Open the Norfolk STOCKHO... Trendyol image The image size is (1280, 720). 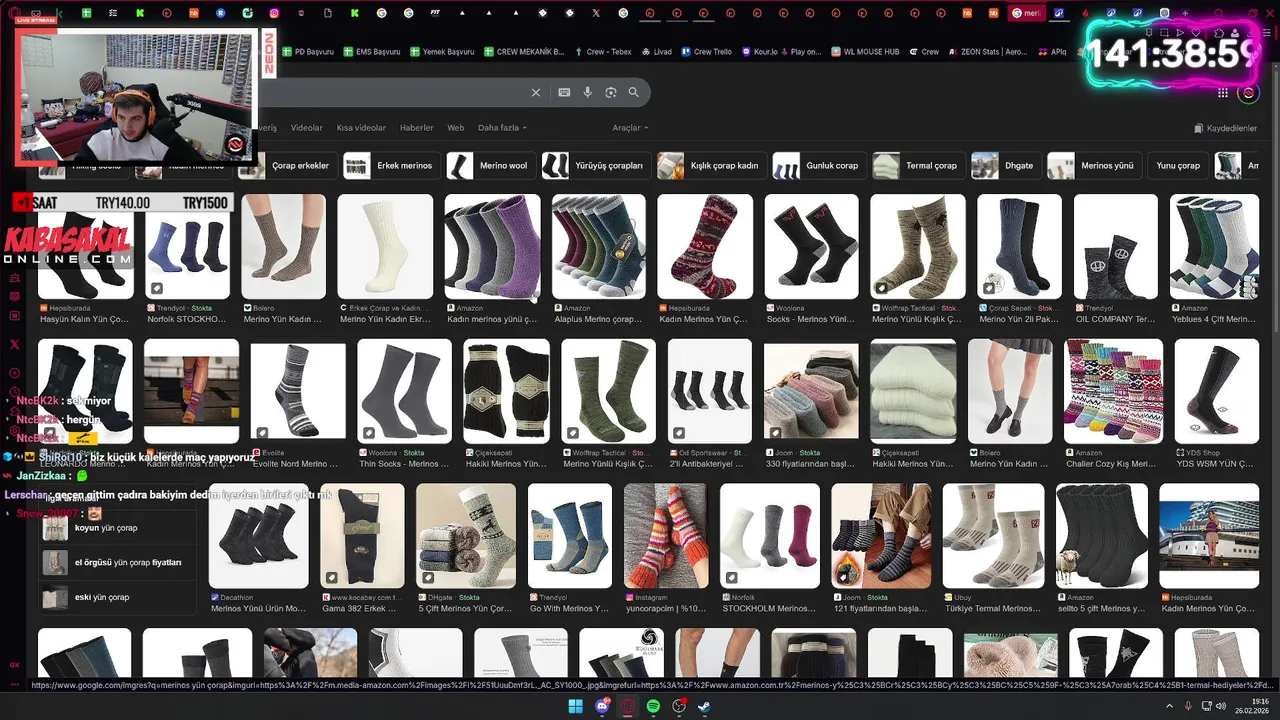[187, 247]
